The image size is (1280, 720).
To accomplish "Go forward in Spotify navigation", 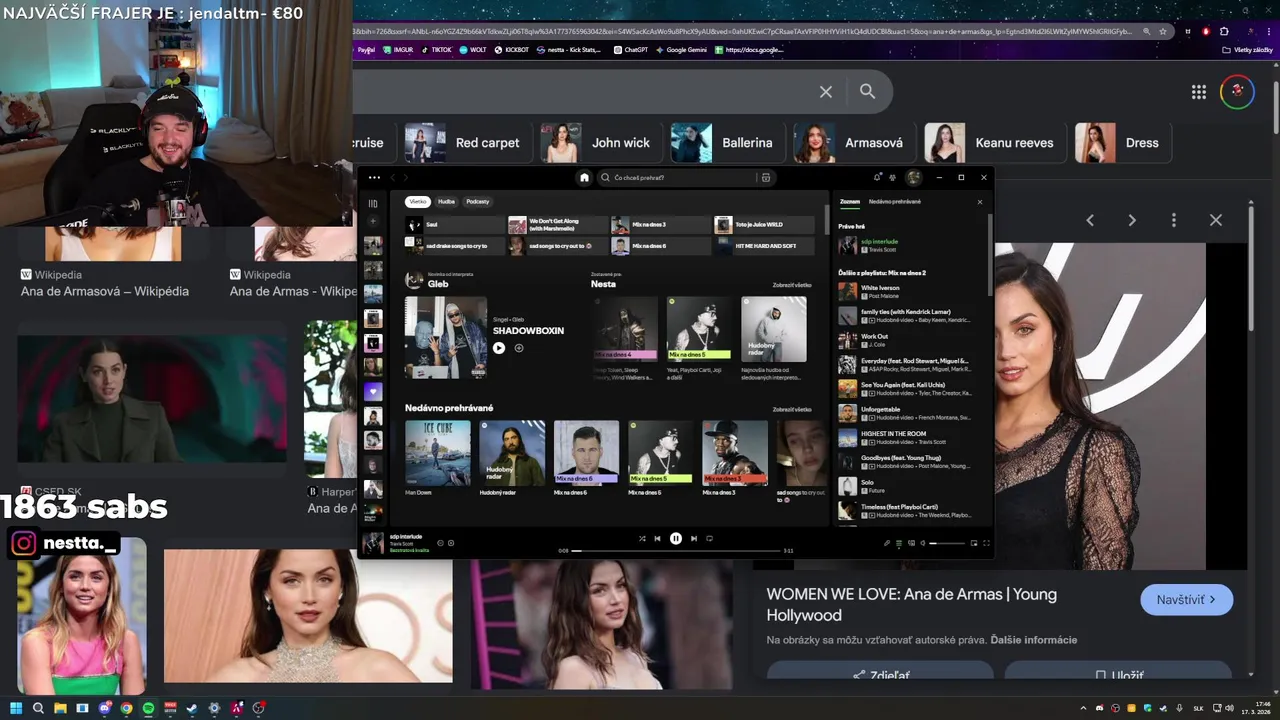I will 406,177.
